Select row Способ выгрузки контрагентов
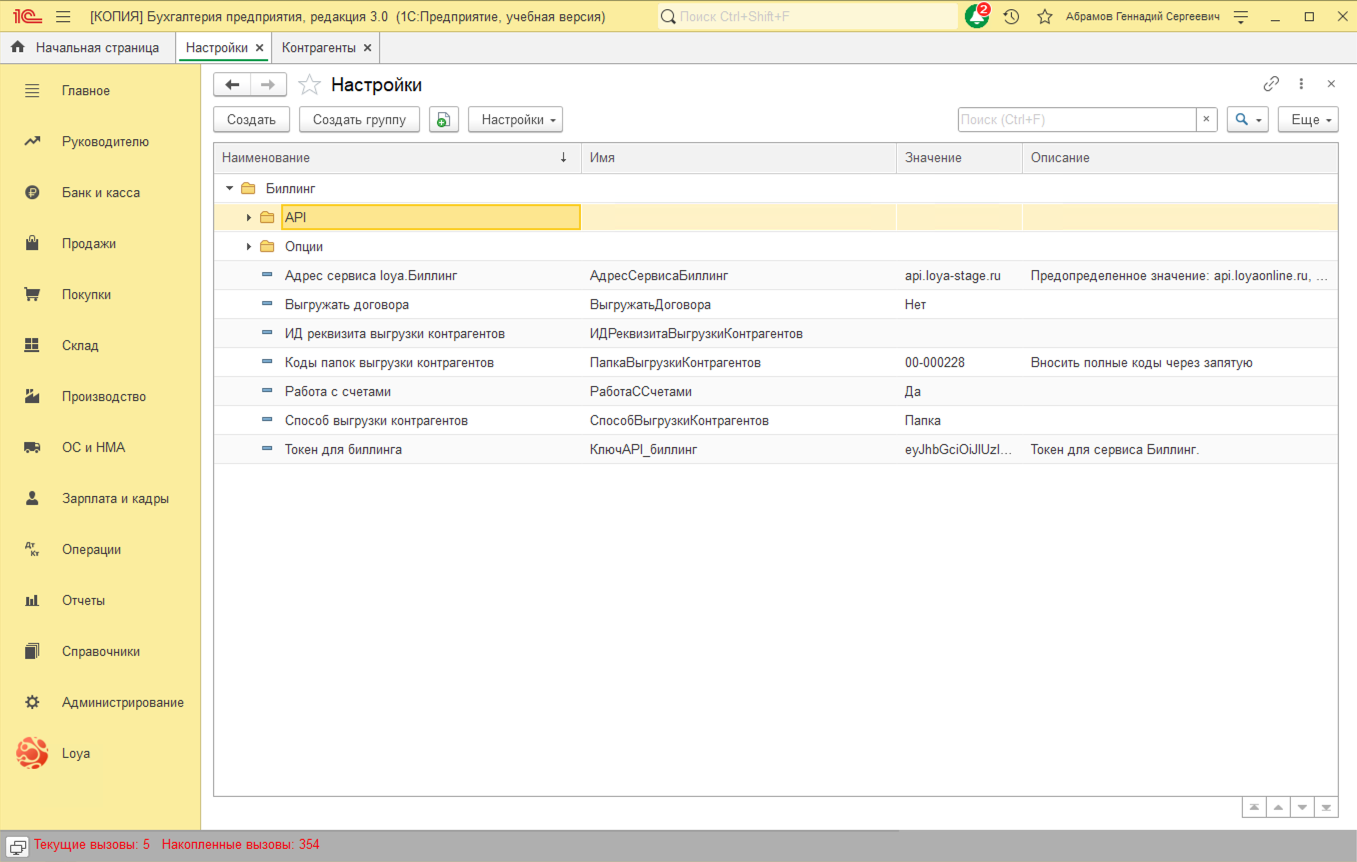 click(x=776, y=420)
